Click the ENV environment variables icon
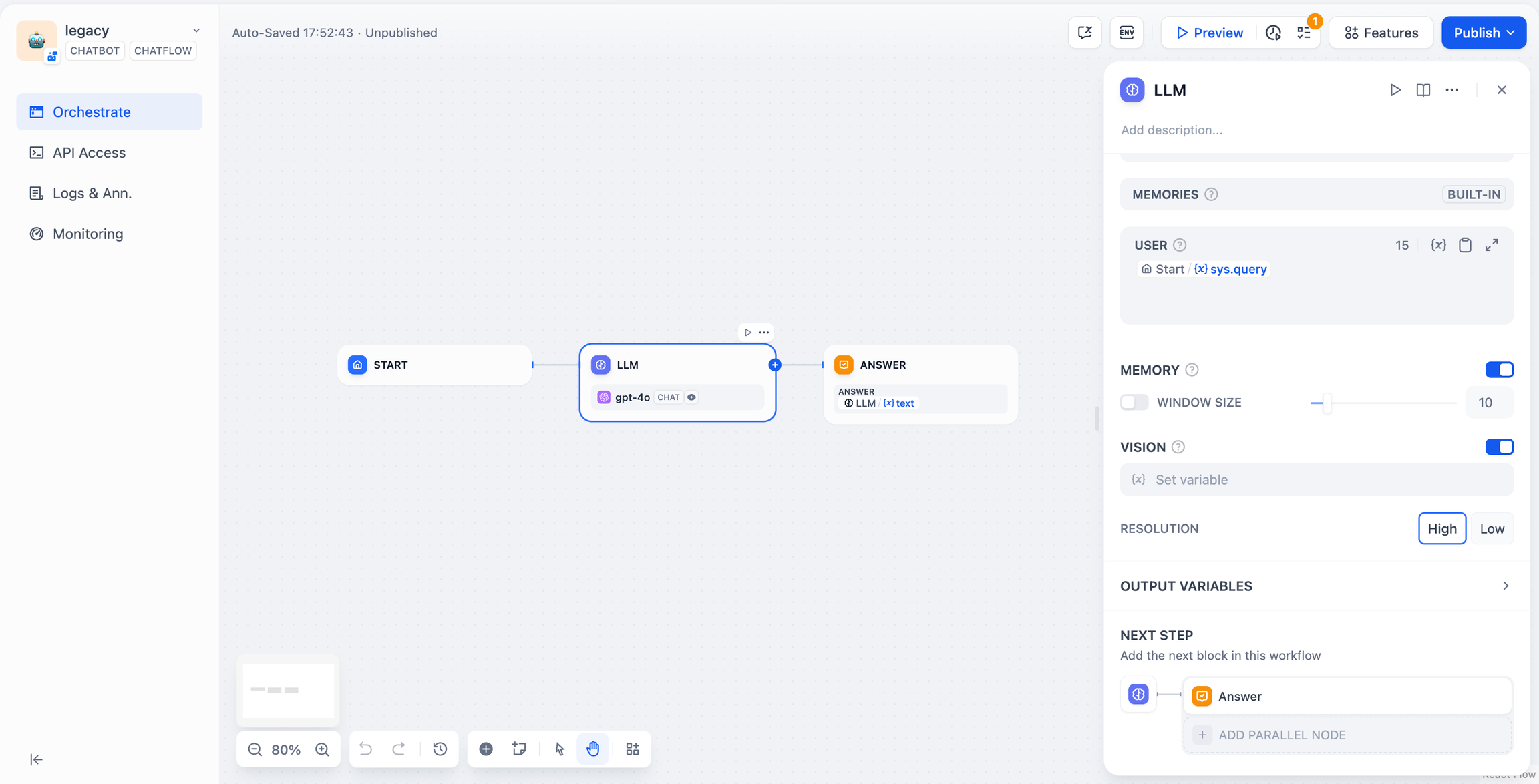The height and width of the screenshot is (784, 1539). point(1126,32)
